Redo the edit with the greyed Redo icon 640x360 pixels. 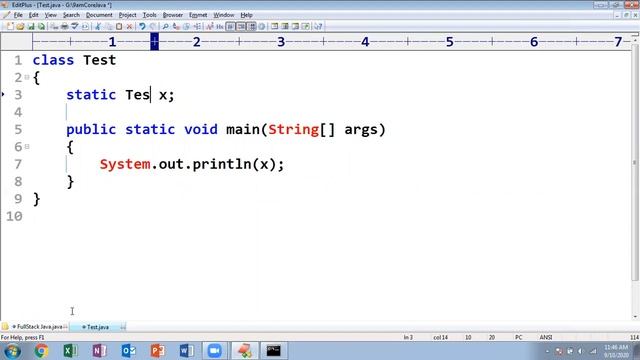click(153, 27)
